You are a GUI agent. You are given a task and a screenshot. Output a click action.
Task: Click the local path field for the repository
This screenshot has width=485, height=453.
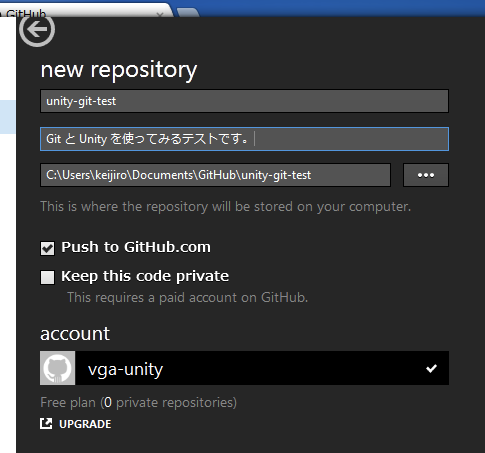coord(215,175)
